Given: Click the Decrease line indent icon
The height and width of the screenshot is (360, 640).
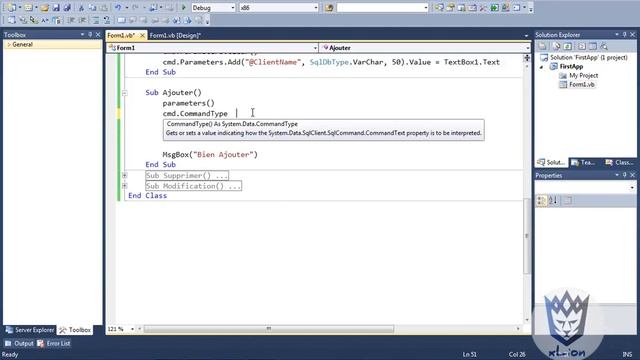Looking at the screenshot, I should pyautogui.click(x=71, y=20).
